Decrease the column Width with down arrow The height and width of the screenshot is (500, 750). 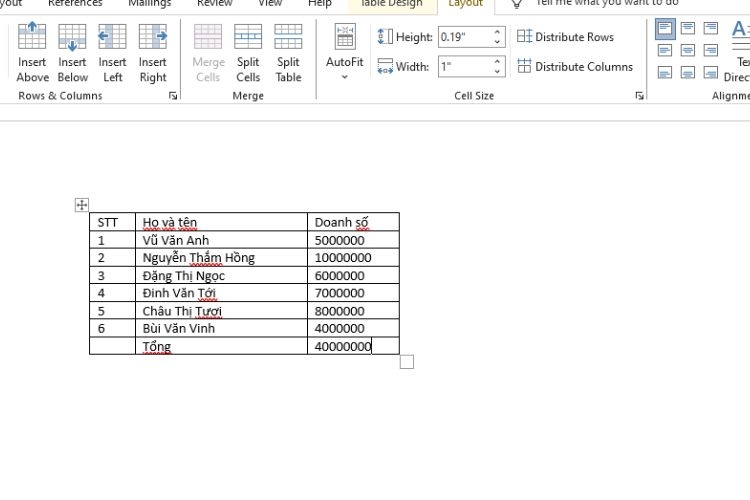pyautogui.click(x=497, y=72)
